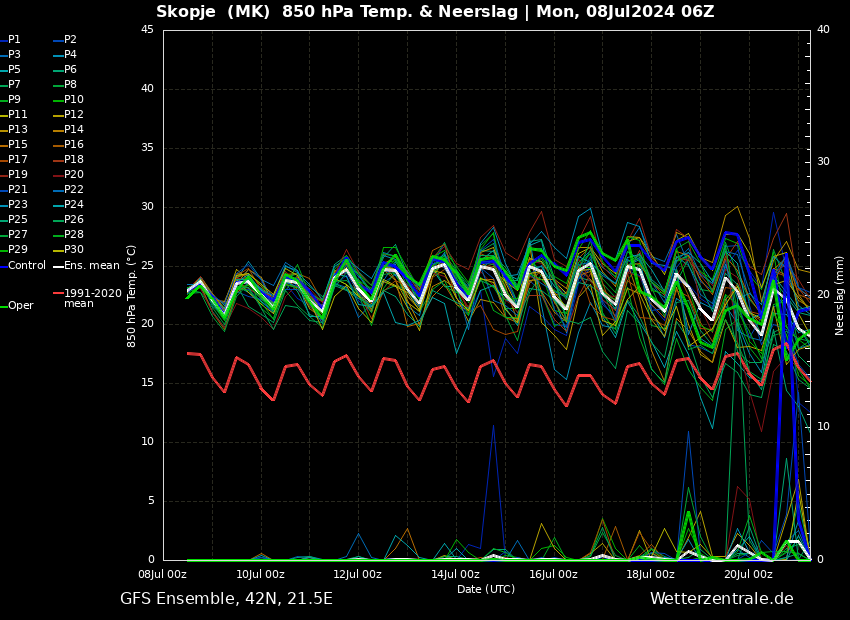Select the P10 legend label
Image resolution: width=850 pixels, height=620 pixels.
pyautogui.click(x=73, y=100)
